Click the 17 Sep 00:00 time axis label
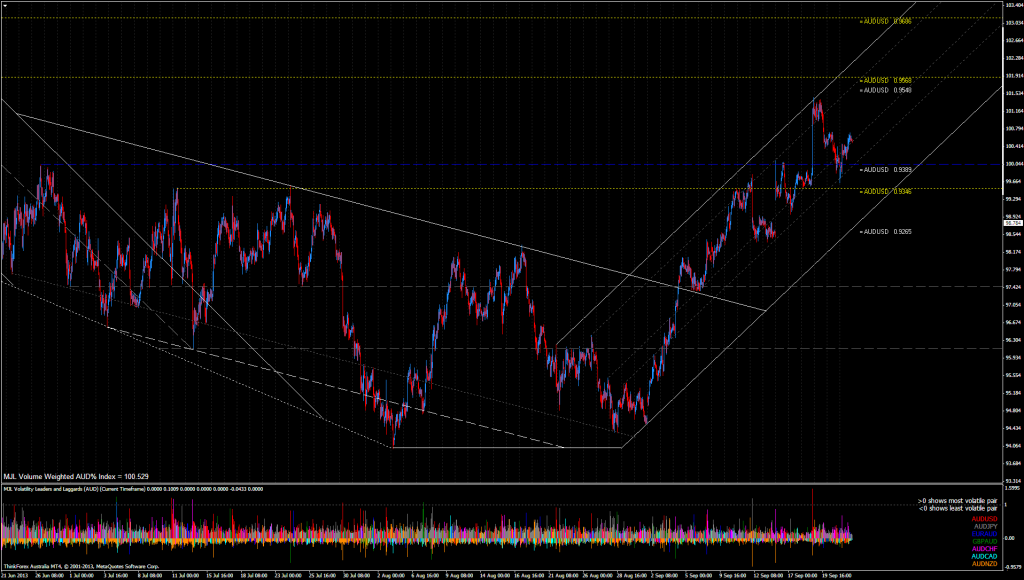The image size is (1024, 580). tap(802, 575)
